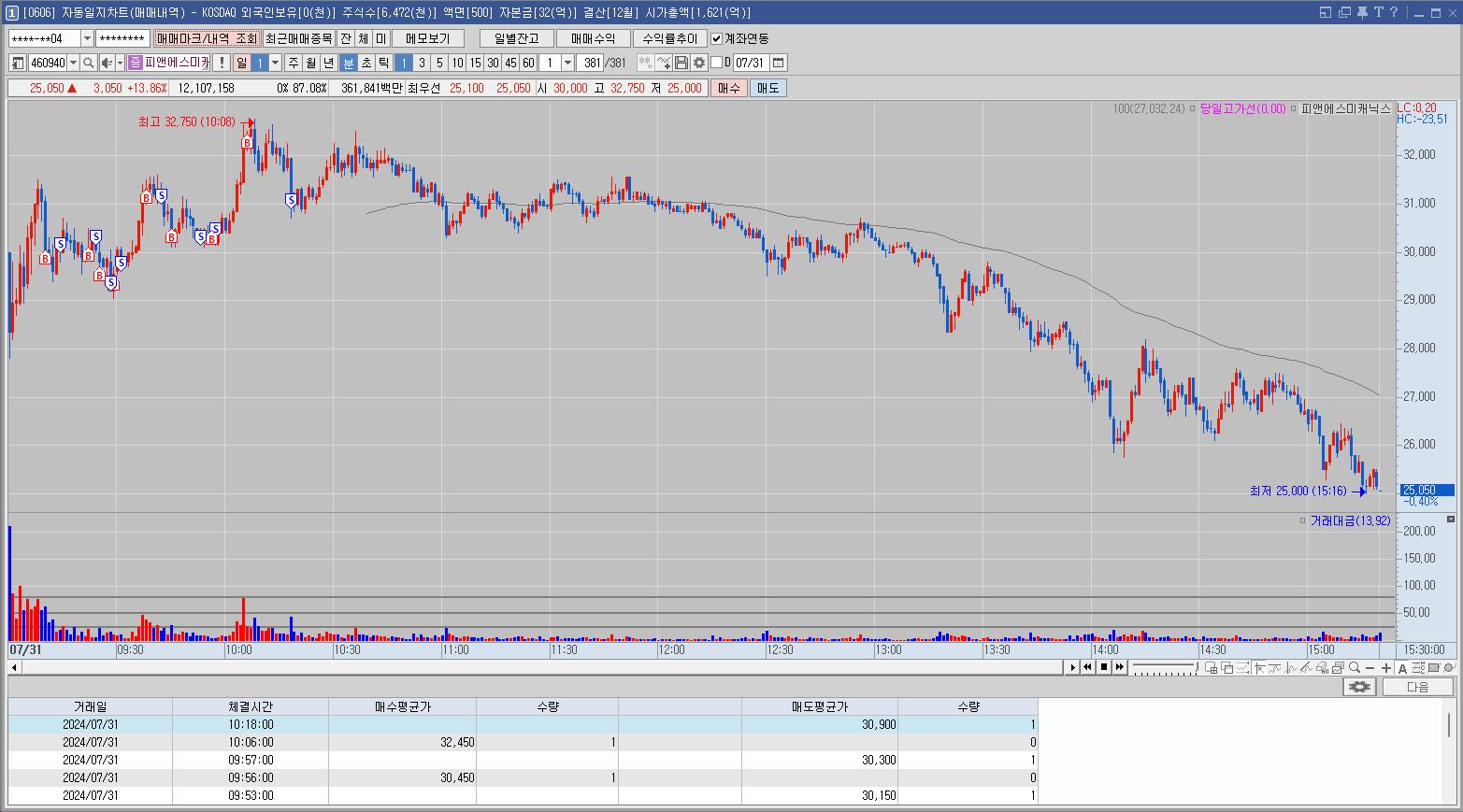Select 10-minute interval
This screenshot has width=1463, height=812.
457,63
